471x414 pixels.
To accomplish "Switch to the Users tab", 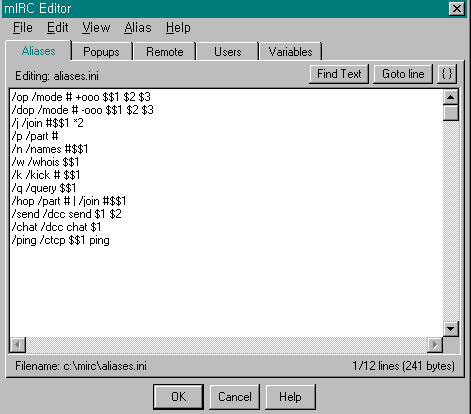I will pos(228,52).
